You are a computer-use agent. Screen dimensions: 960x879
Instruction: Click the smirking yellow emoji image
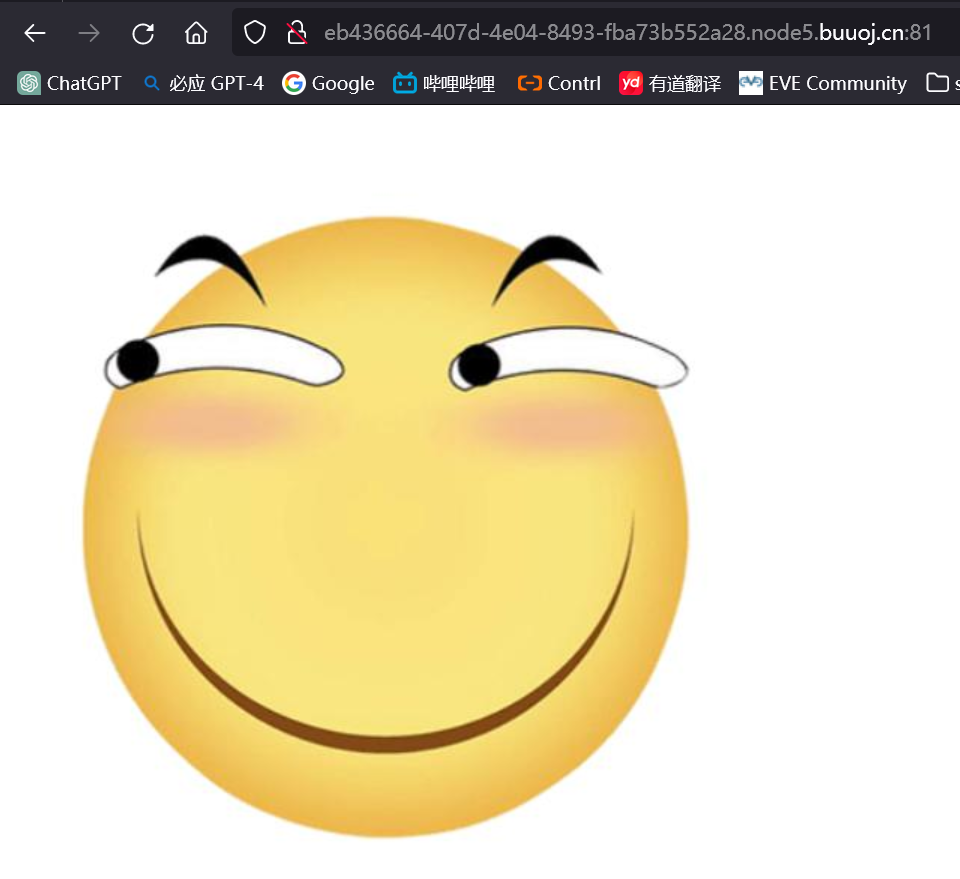click(386, 526)
